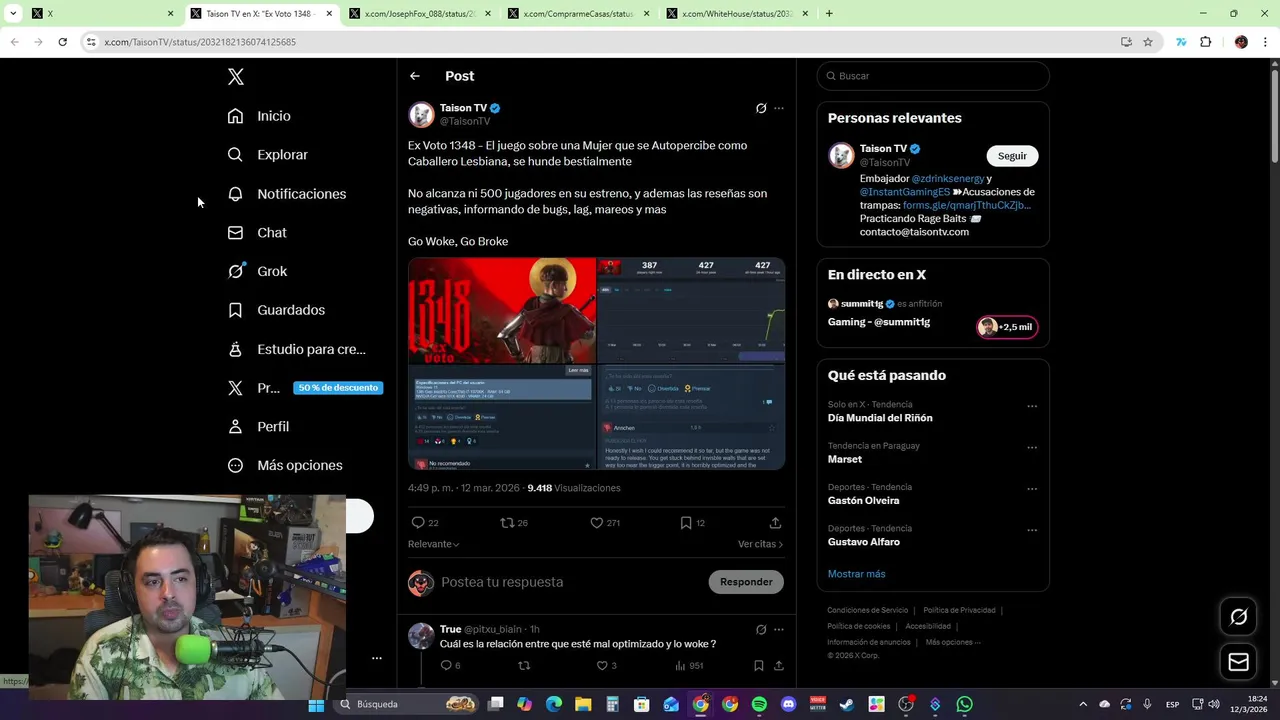Viewport: 1280px width, 720px height.
Task: Open summit1g live Gaming broadcast
Action: pos(878,322)
